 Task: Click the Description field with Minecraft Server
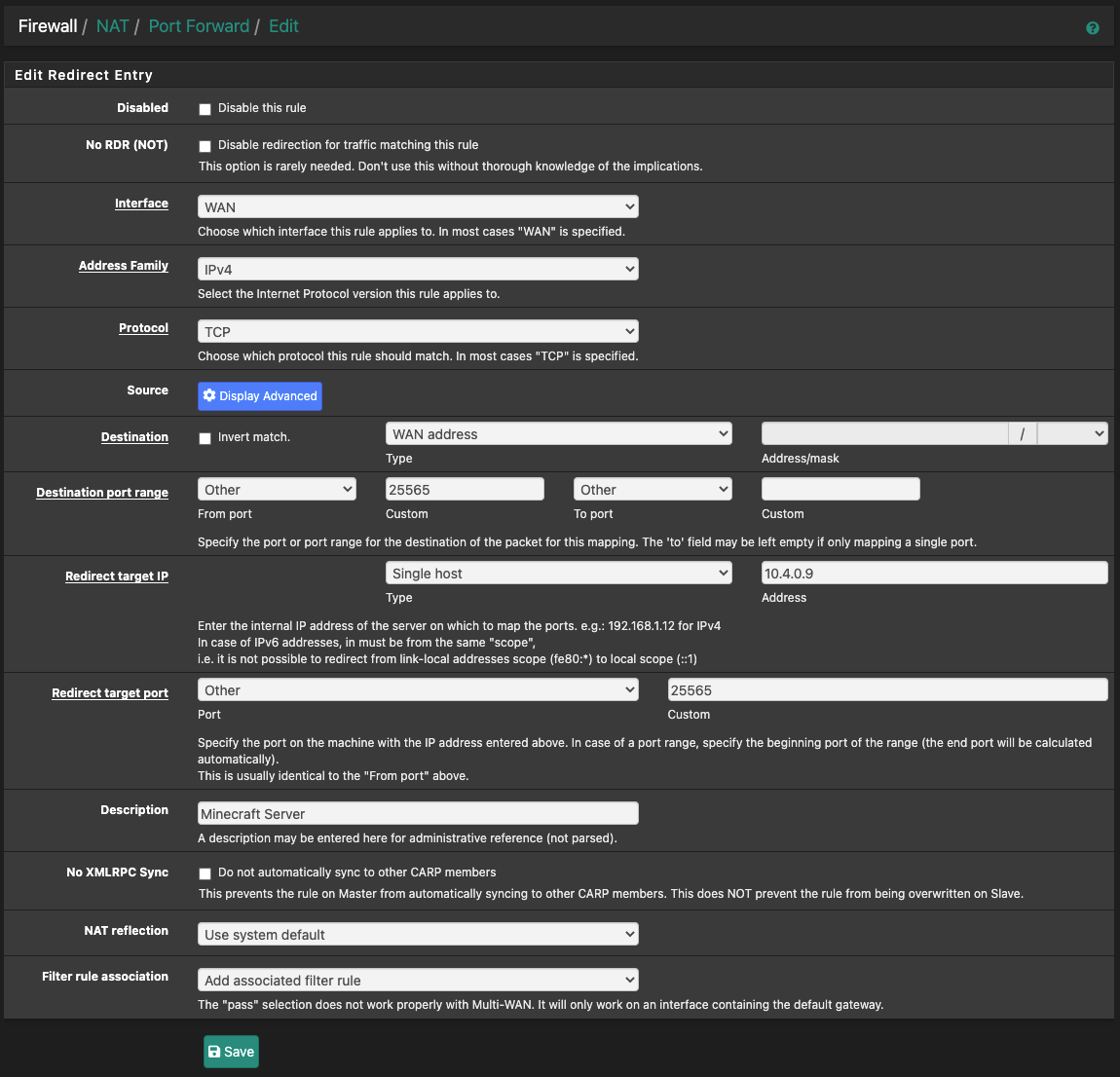tap(418, 813)
